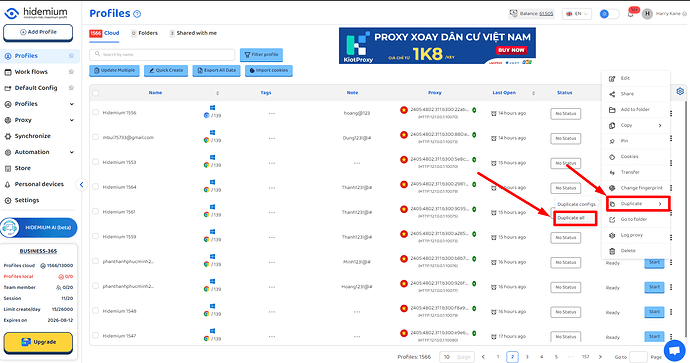Start the Hidemium 1547 profile

654,337
